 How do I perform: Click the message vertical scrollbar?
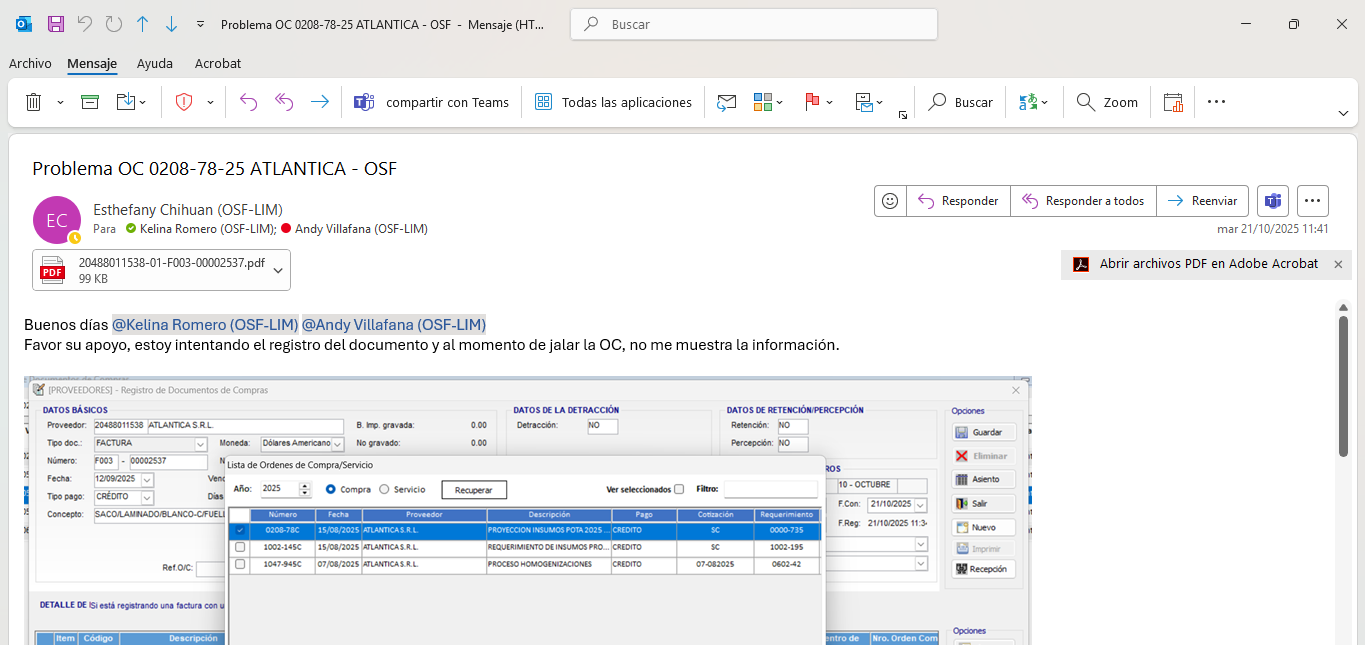(x=1343, y=385)
